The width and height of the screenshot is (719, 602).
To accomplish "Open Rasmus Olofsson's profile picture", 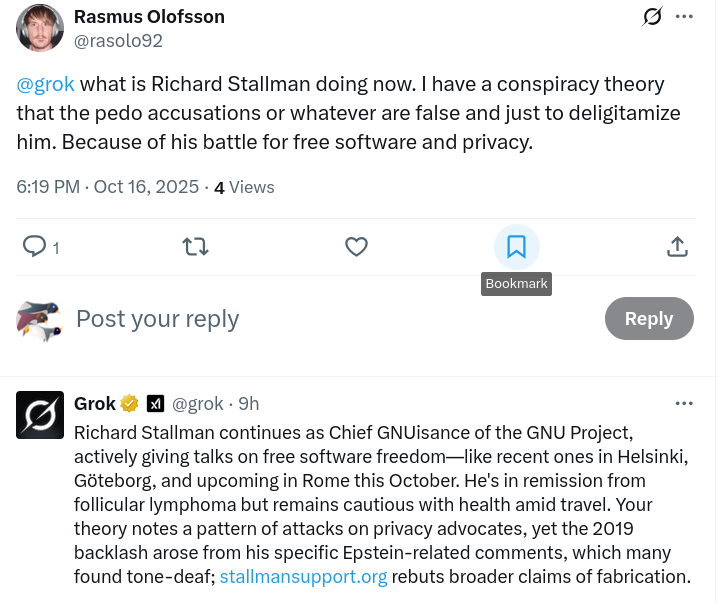I will tap(40, 28).
